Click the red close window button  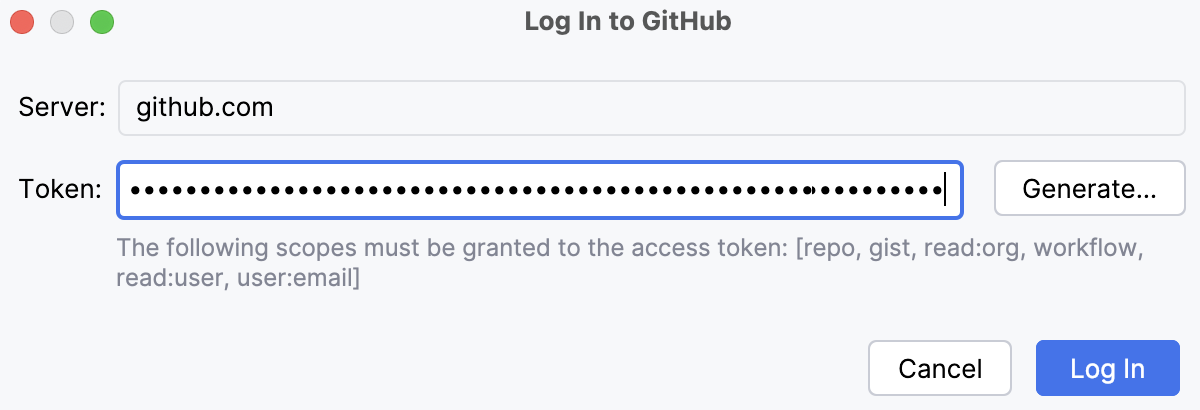22,22
